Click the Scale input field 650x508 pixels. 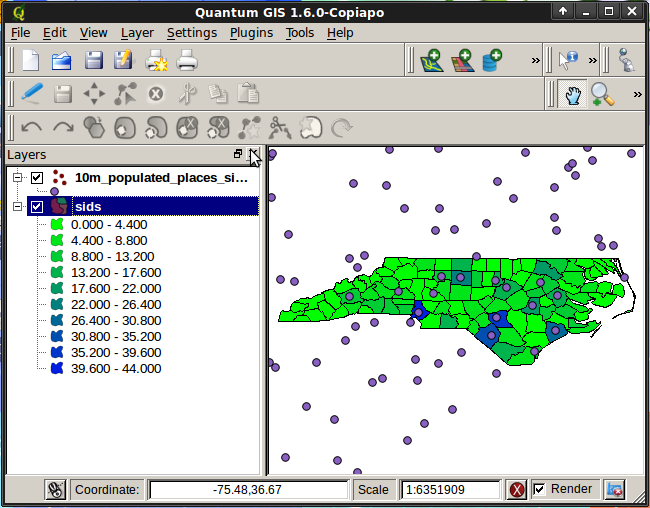pyautogui.click(x=451, y=490)
